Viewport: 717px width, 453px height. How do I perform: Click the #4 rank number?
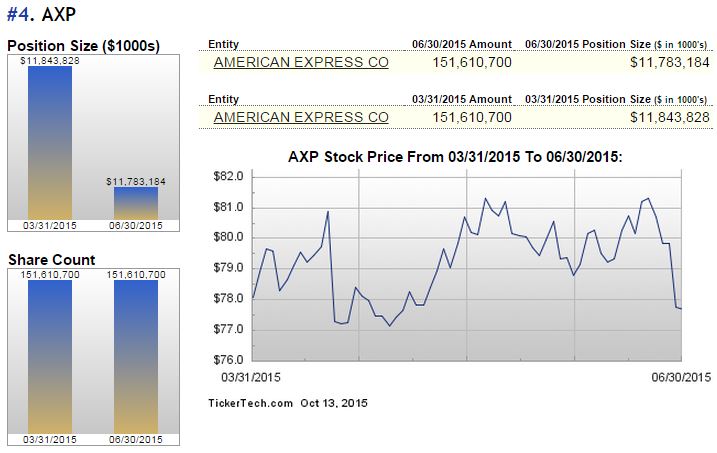tap(20, 15)
